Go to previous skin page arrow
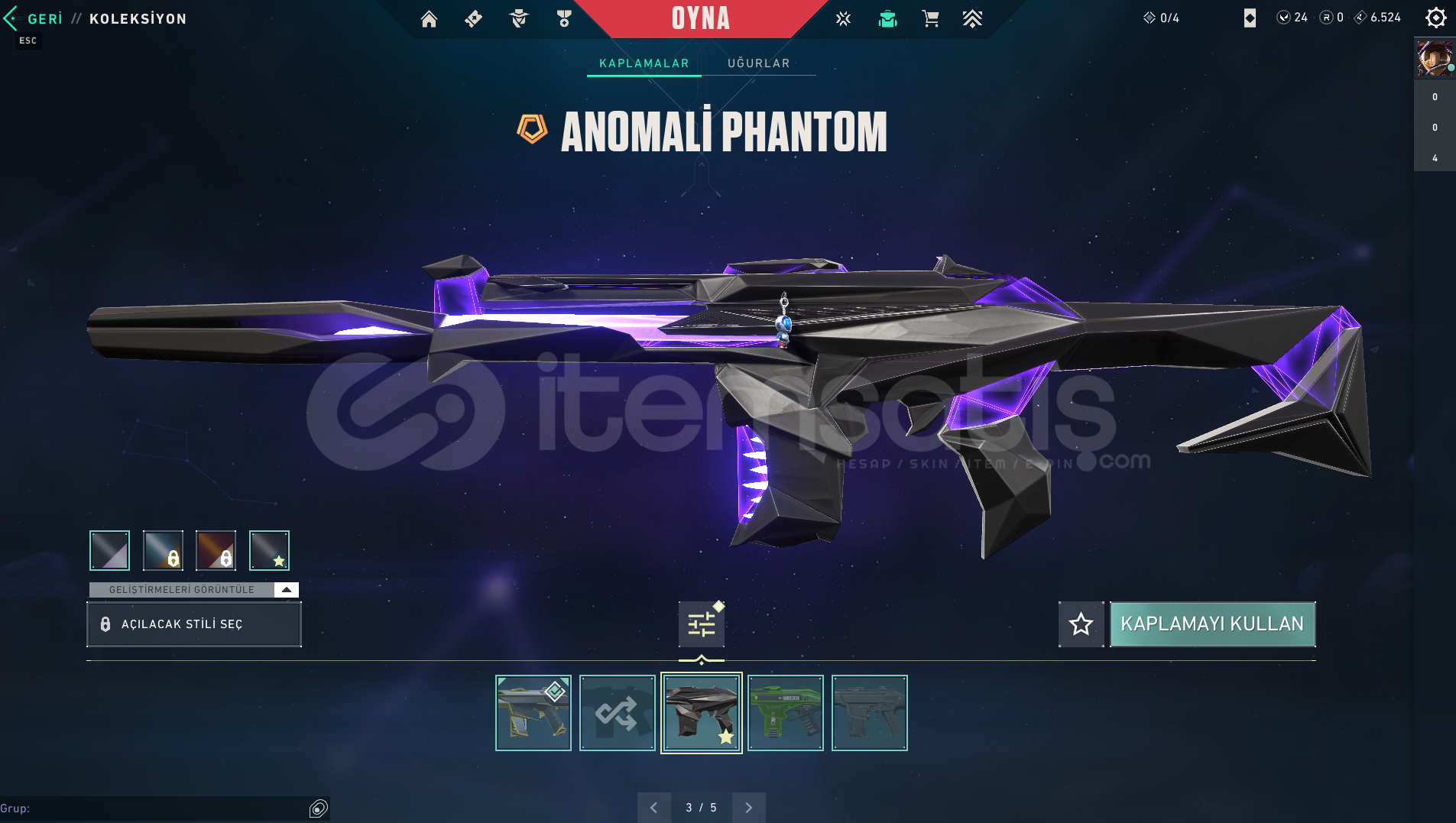1456x823 pixels. point(653,808)
